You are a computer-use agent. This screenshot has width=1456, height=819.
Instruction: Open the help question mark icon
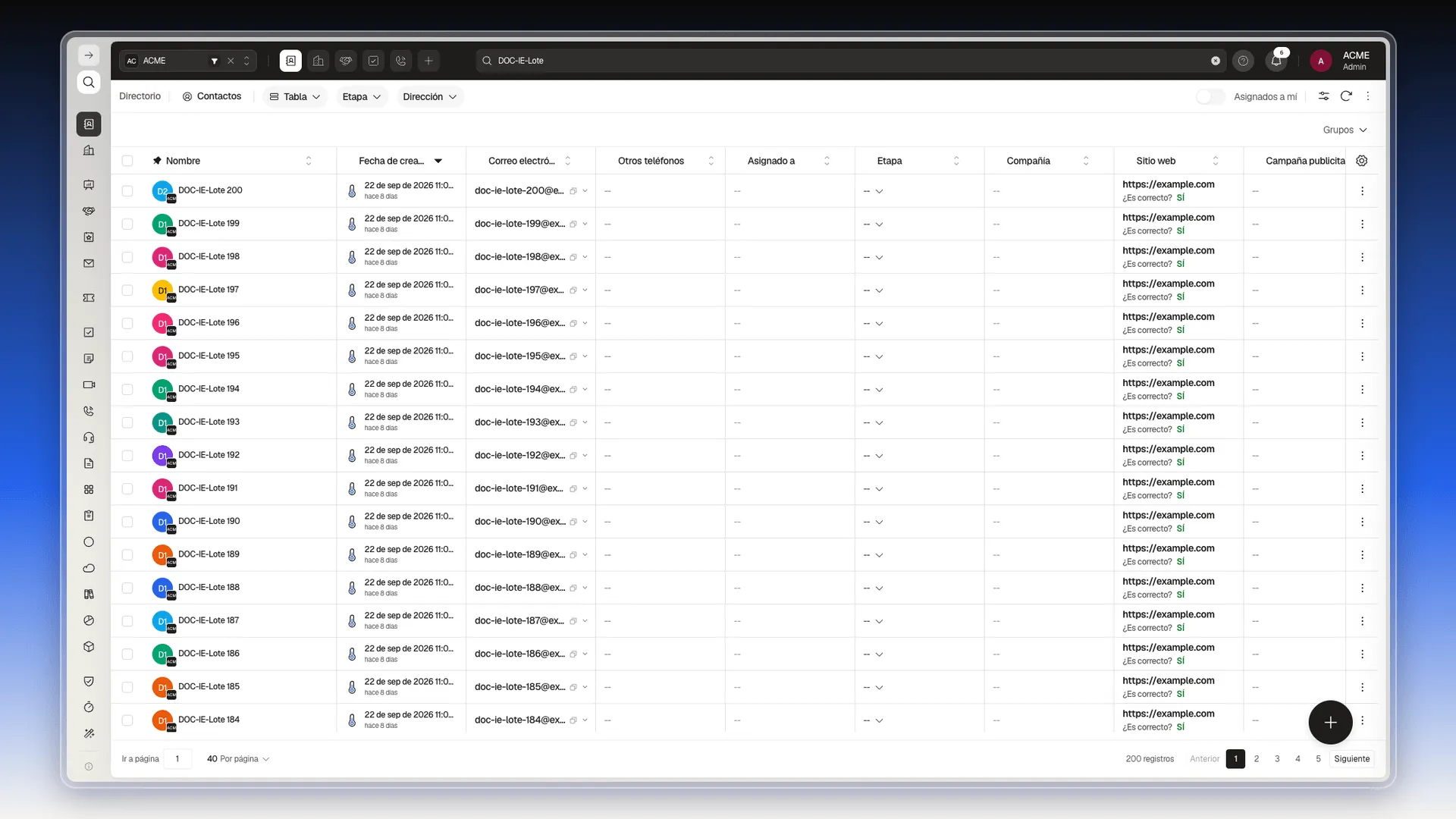pyautogui.click(x=1243, y=61)
